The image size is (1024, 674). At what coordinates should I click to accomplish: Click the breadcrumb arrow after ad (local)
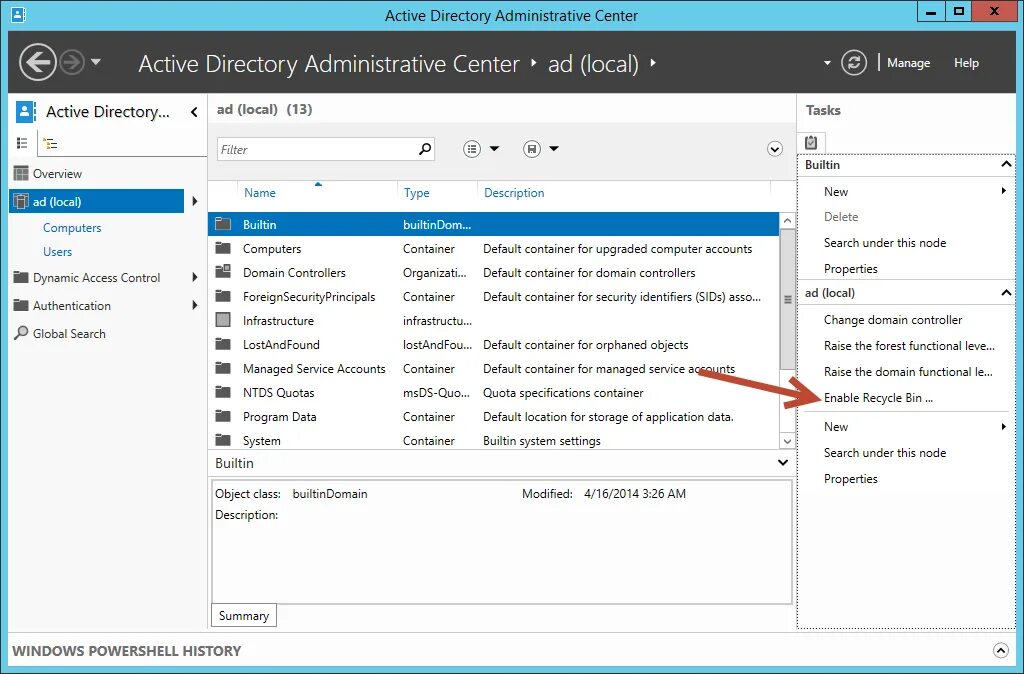point(652,63)
